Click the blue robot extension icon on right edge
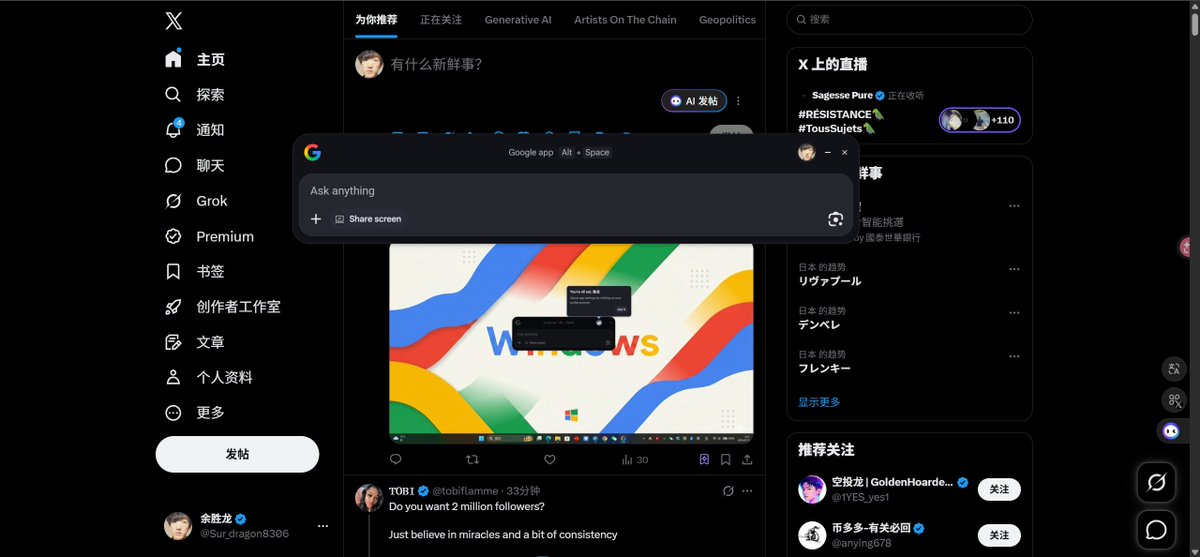Viewport: 1200px width, 557px height. [x=1171, y=430]
